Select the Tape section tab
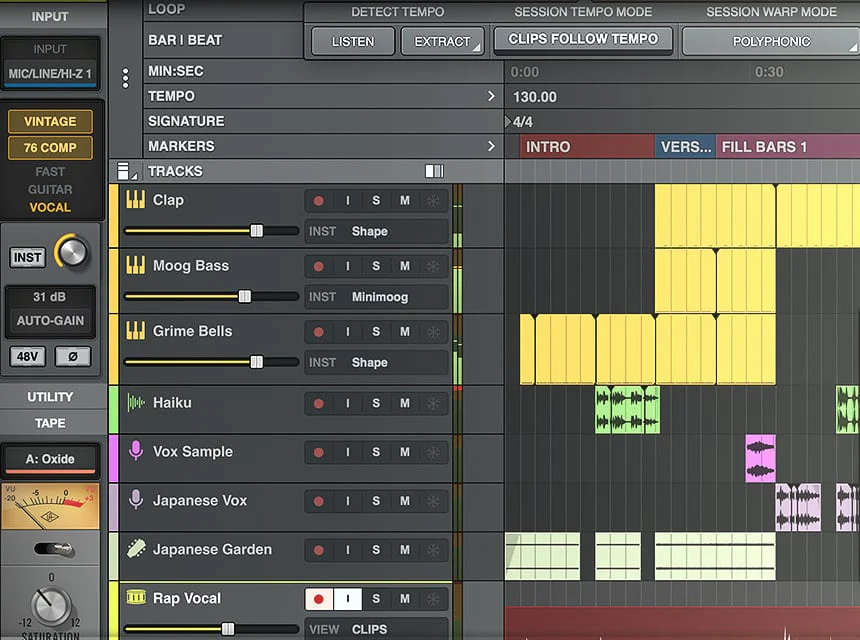Image resolution: width=860 pixels, height=640 pixels. click(x=50, y=423)
